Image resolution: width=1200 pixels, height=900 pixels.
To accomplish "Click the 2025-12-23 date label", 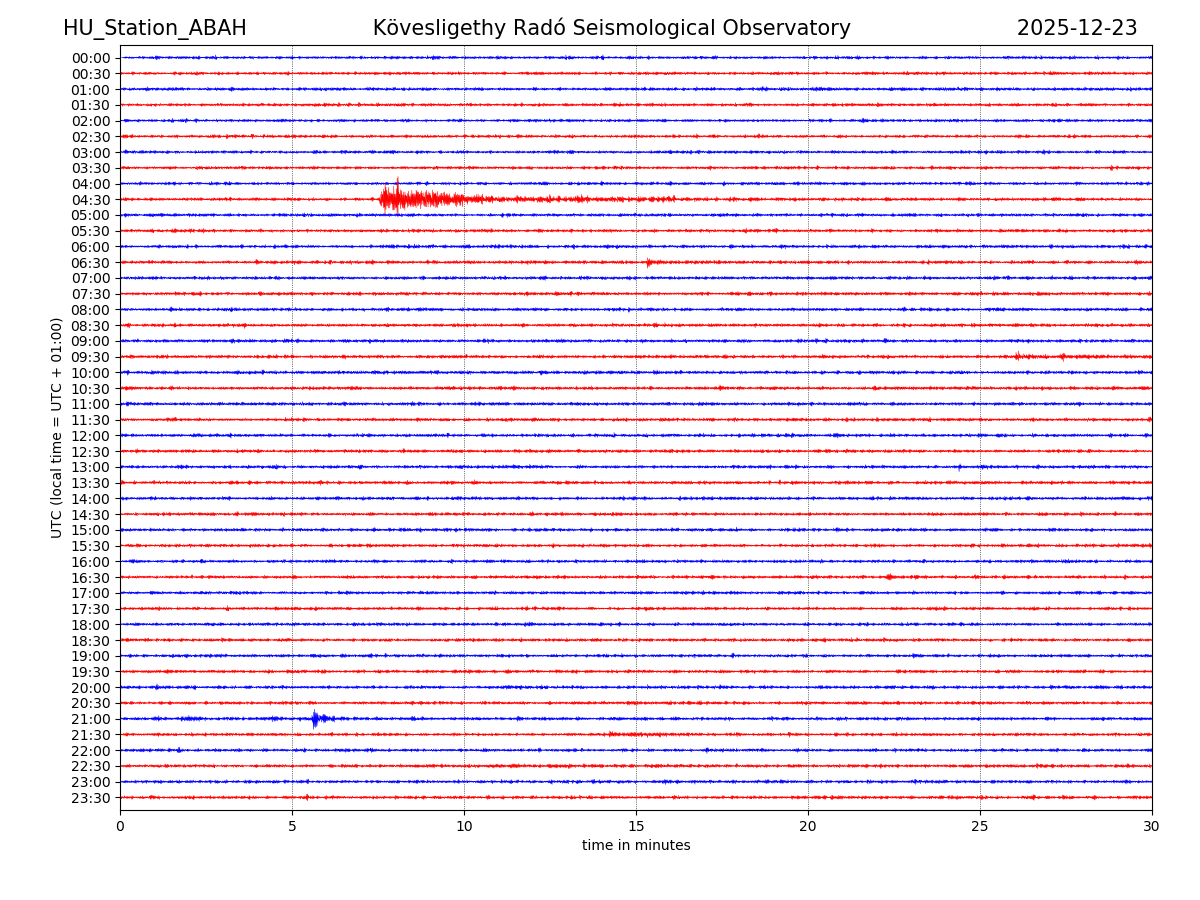I will (1077, 28).
